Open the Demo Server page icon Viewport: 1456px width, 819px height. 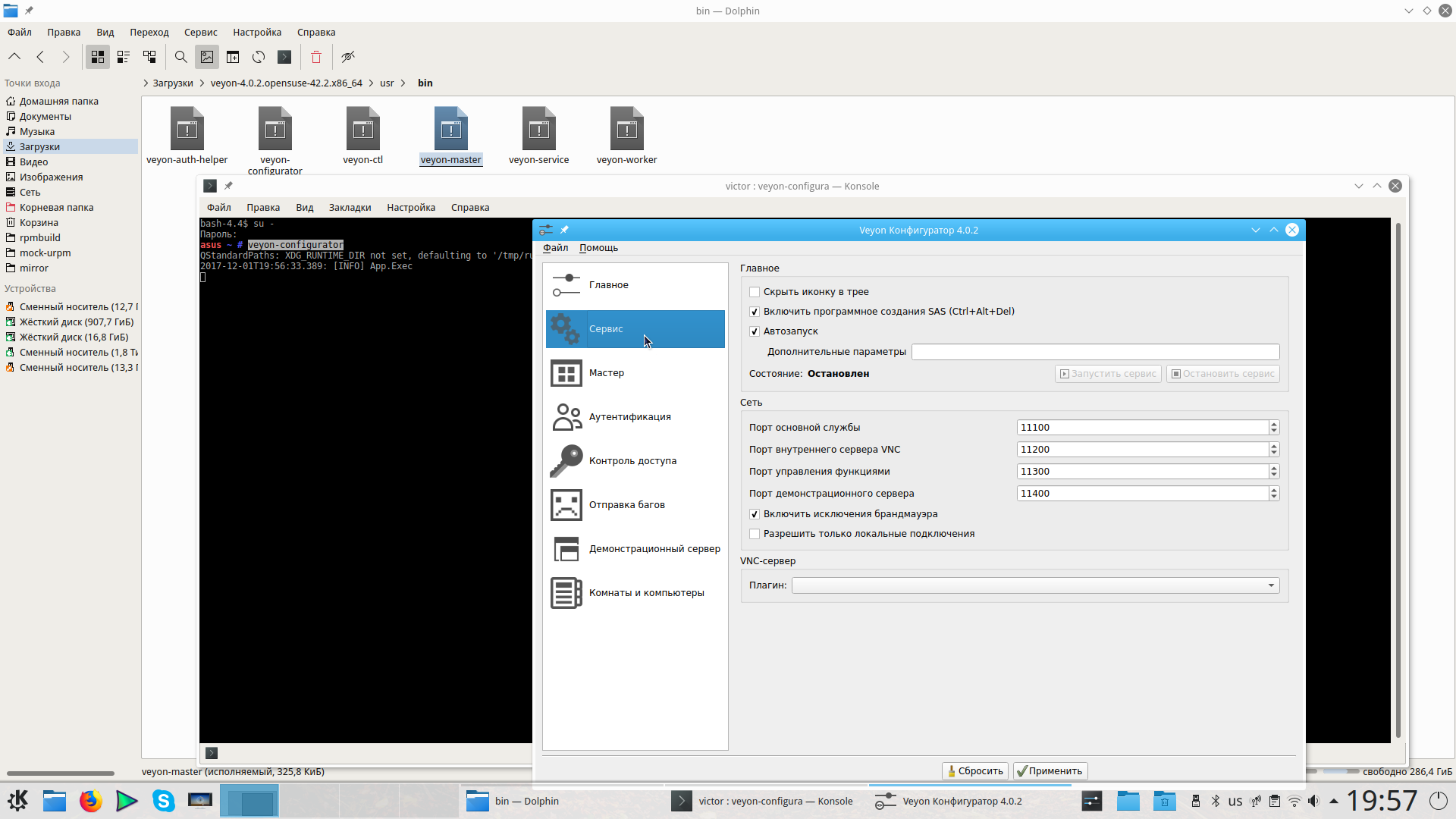click(566, 549)
